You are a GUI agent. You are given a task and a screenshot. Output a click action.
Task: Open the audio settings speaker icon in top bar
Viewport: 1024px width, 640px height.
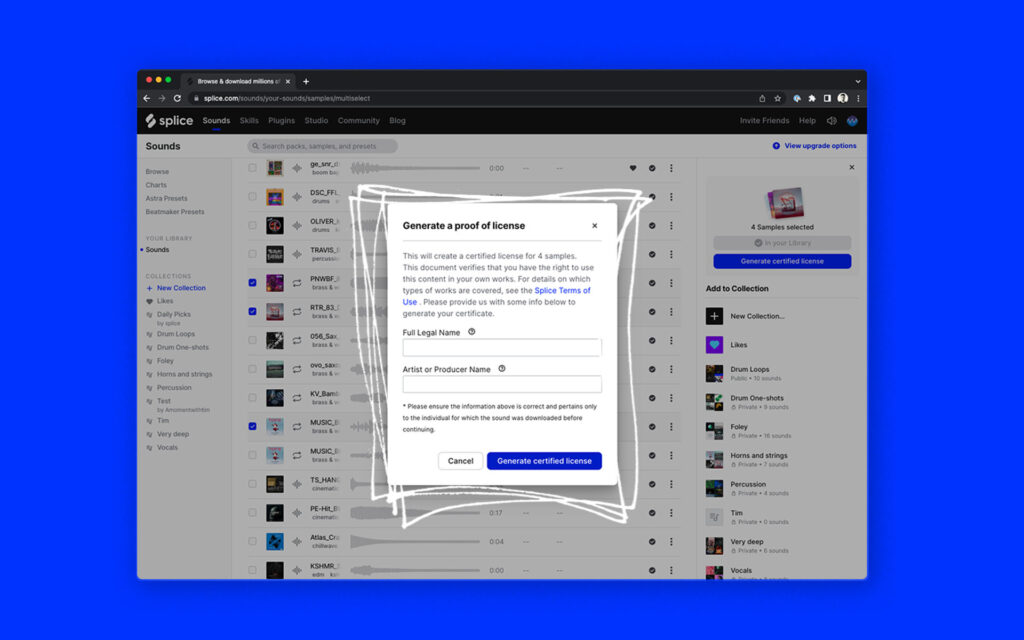pos(832,120)
